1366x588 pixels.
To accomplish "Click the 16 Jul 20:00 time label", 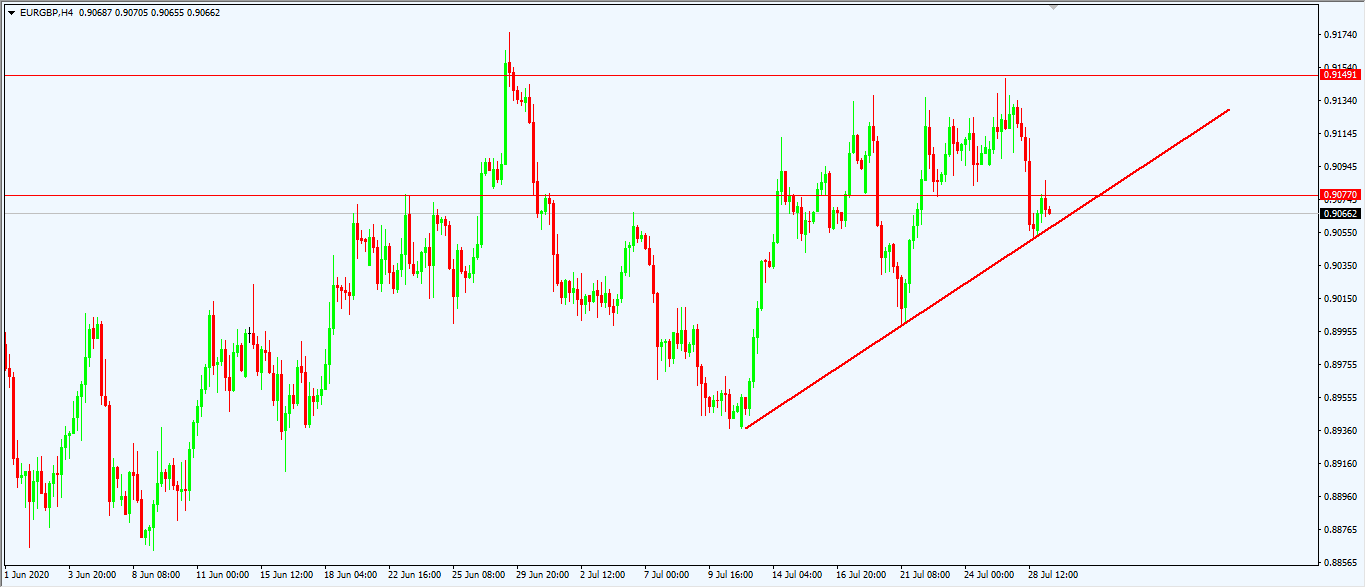I will 861,575.
